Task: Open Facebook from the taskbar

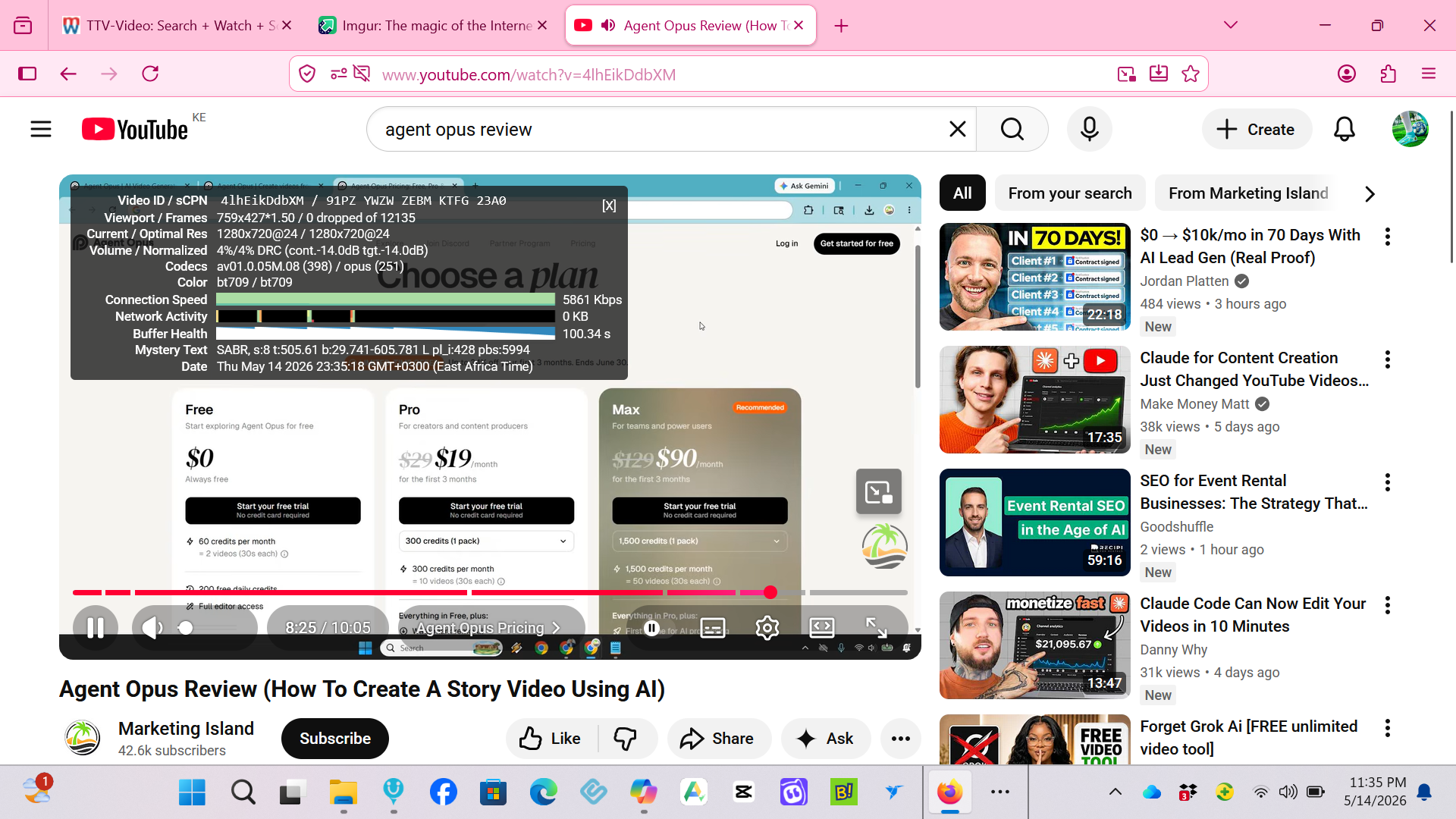Action: (444, 792)
